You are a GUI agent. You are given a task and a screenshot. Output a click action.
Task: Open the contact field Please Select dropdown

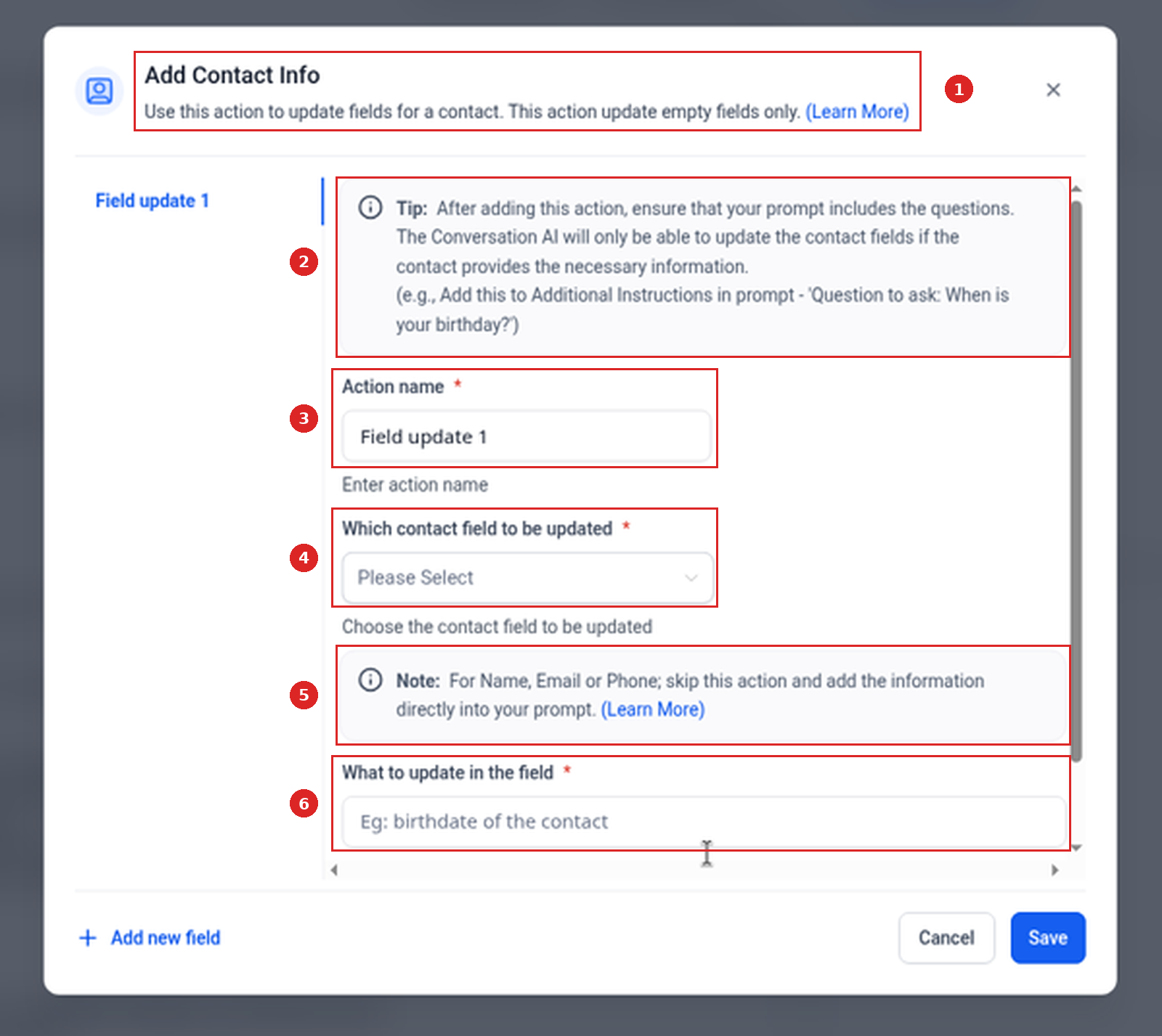pyautogui.click(x=528, y=578)
